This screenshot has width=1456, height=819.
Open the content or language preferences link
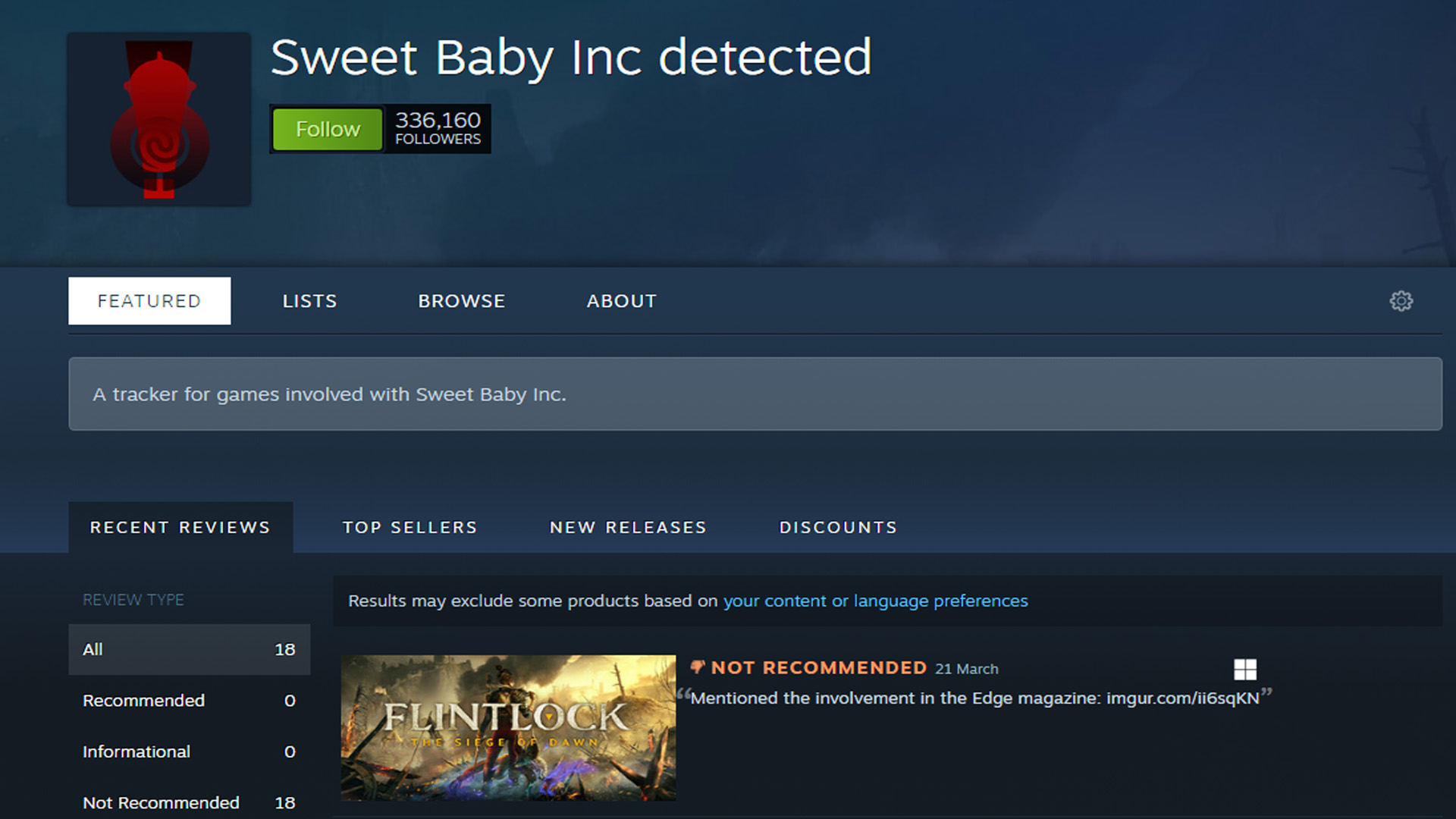(x=874, y=601)
